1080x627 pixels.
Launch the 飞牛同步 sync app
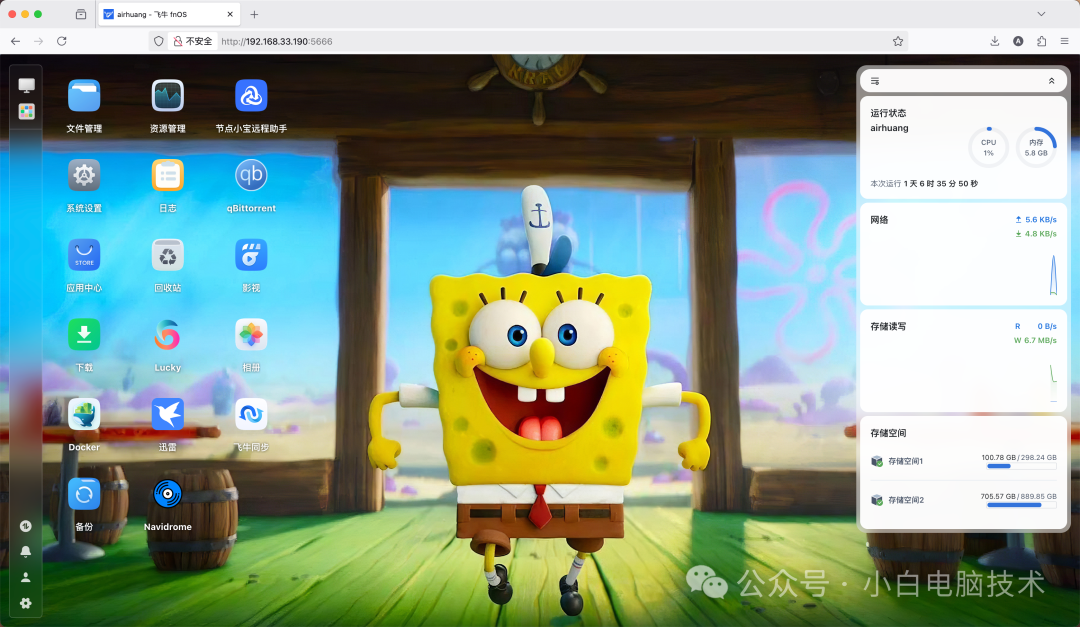[x=251, y=415]
